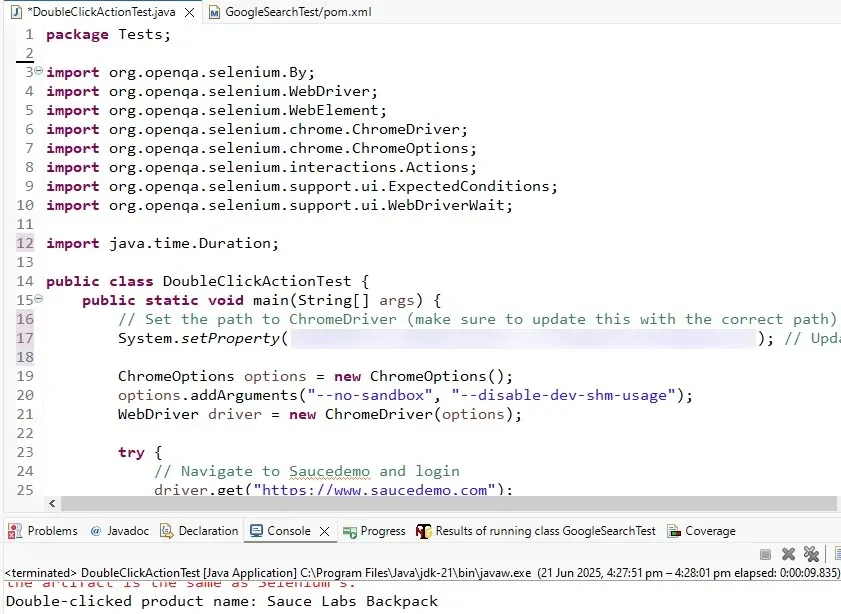Image resolution: width=841 pixels, height=614 pixels.
Task: Collapse the main method fold at line 15
Action: (39, 299)
